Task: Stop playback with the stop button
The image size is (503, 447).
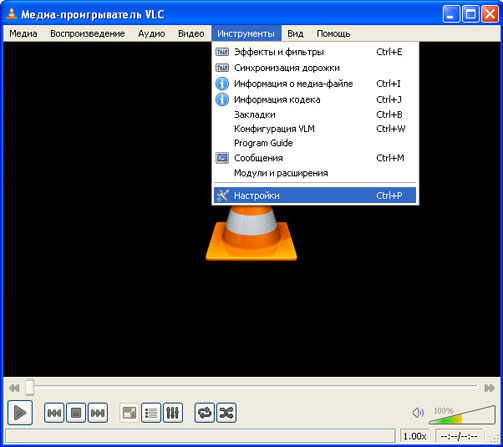Action: click(x=76, y=413)
